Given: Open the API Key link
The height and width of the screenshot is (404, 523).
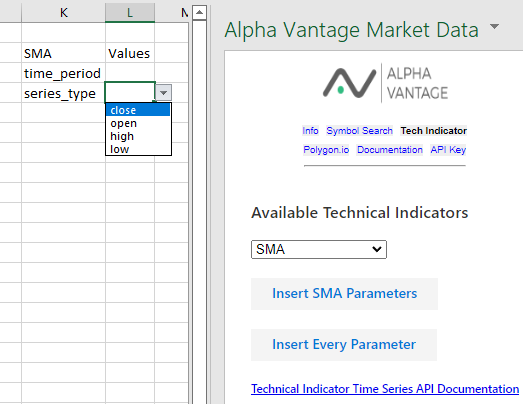Looking at the screenshot, I should (x=448, y=150).
